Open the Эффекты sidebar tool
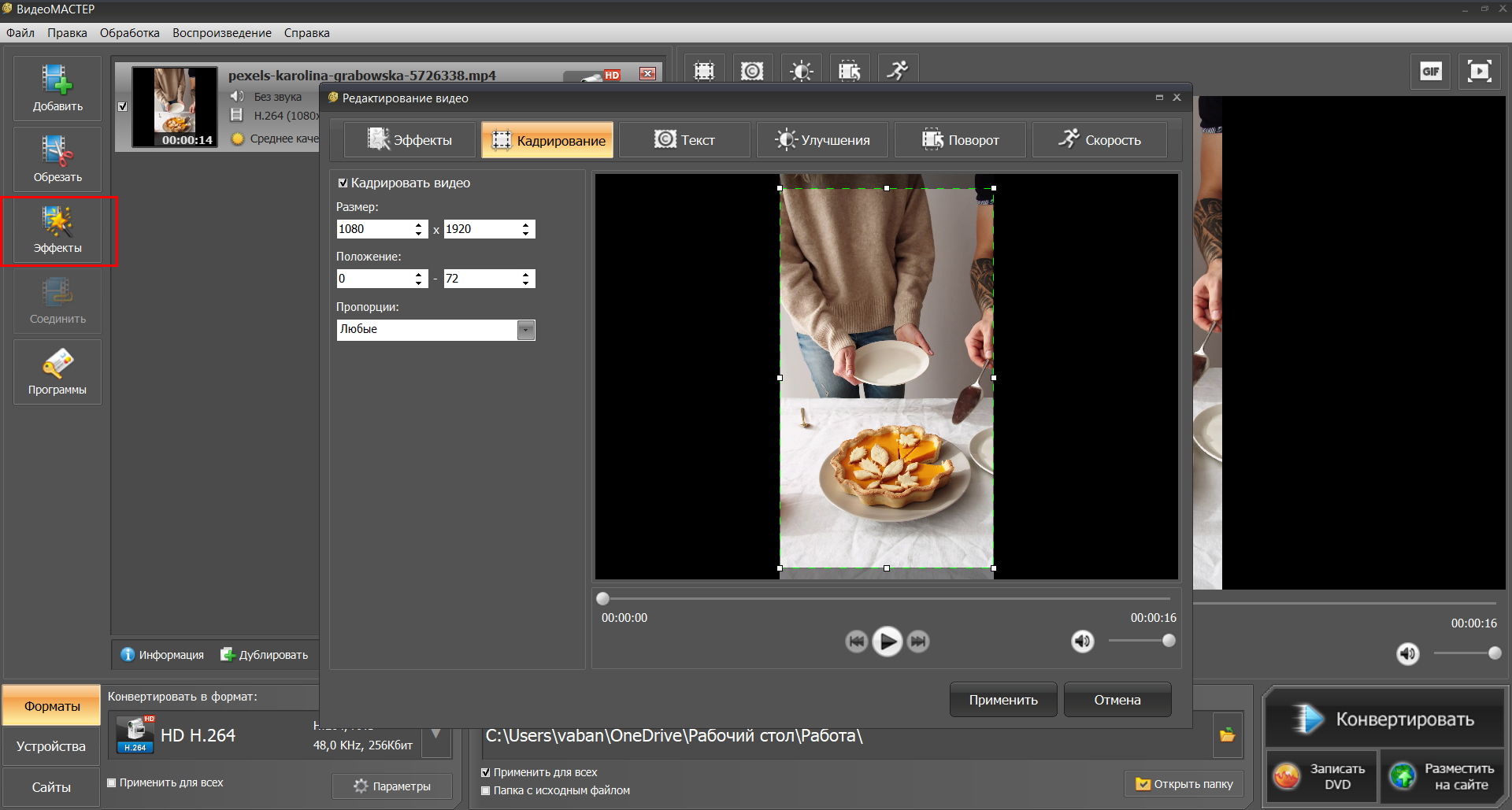 (57, 230)
